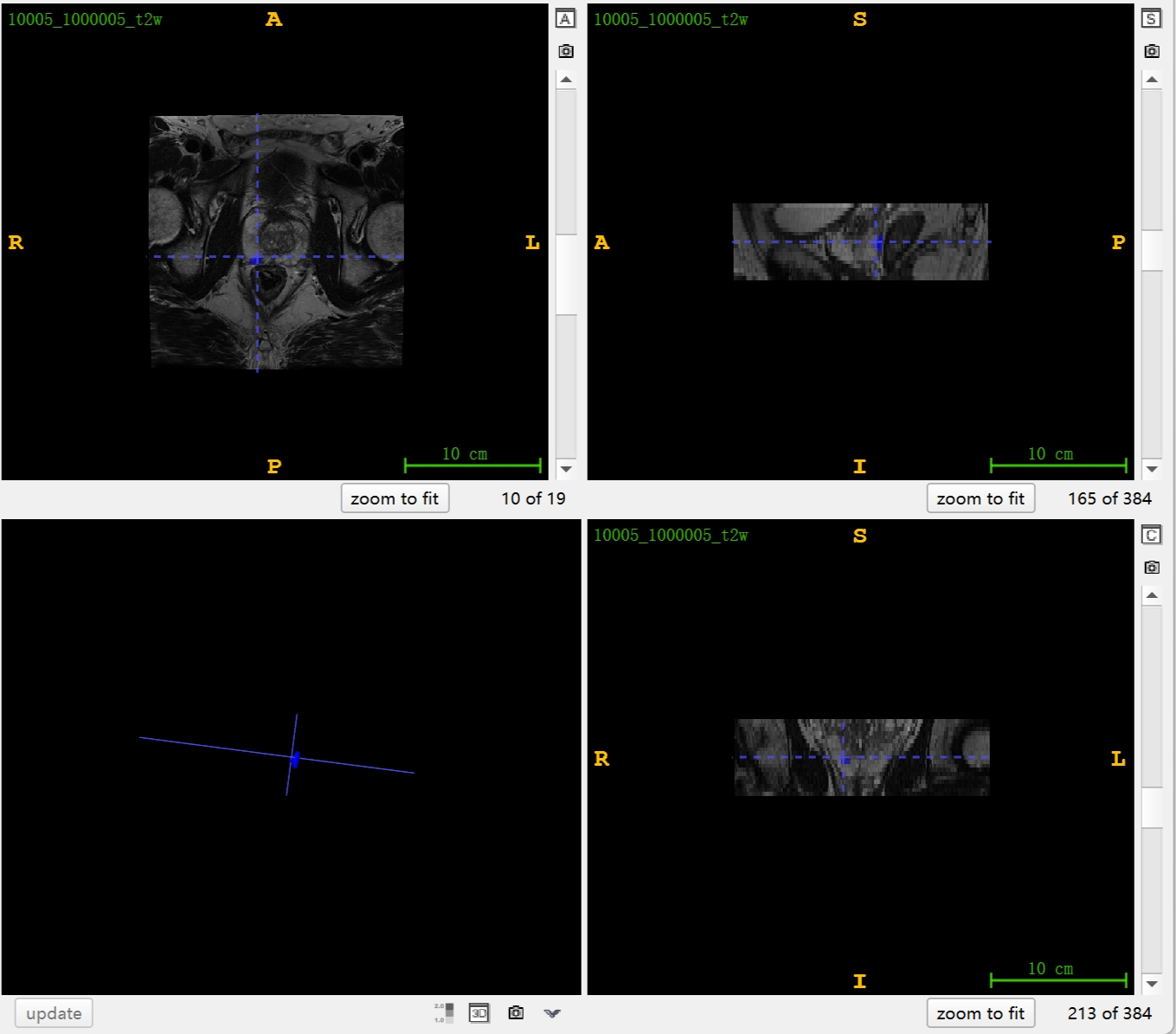
Task: Open the 3D view more-options chevron
Action: click(x=552, y=1013)
